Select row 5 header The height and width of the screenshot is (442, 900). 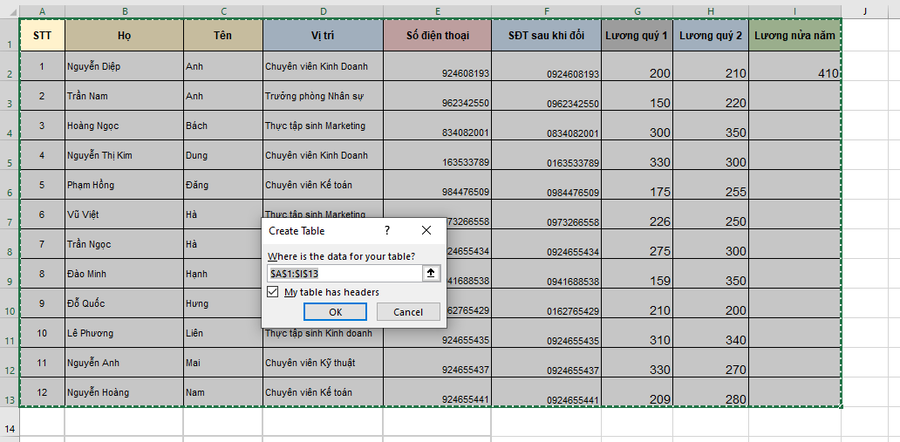[10, 155]
